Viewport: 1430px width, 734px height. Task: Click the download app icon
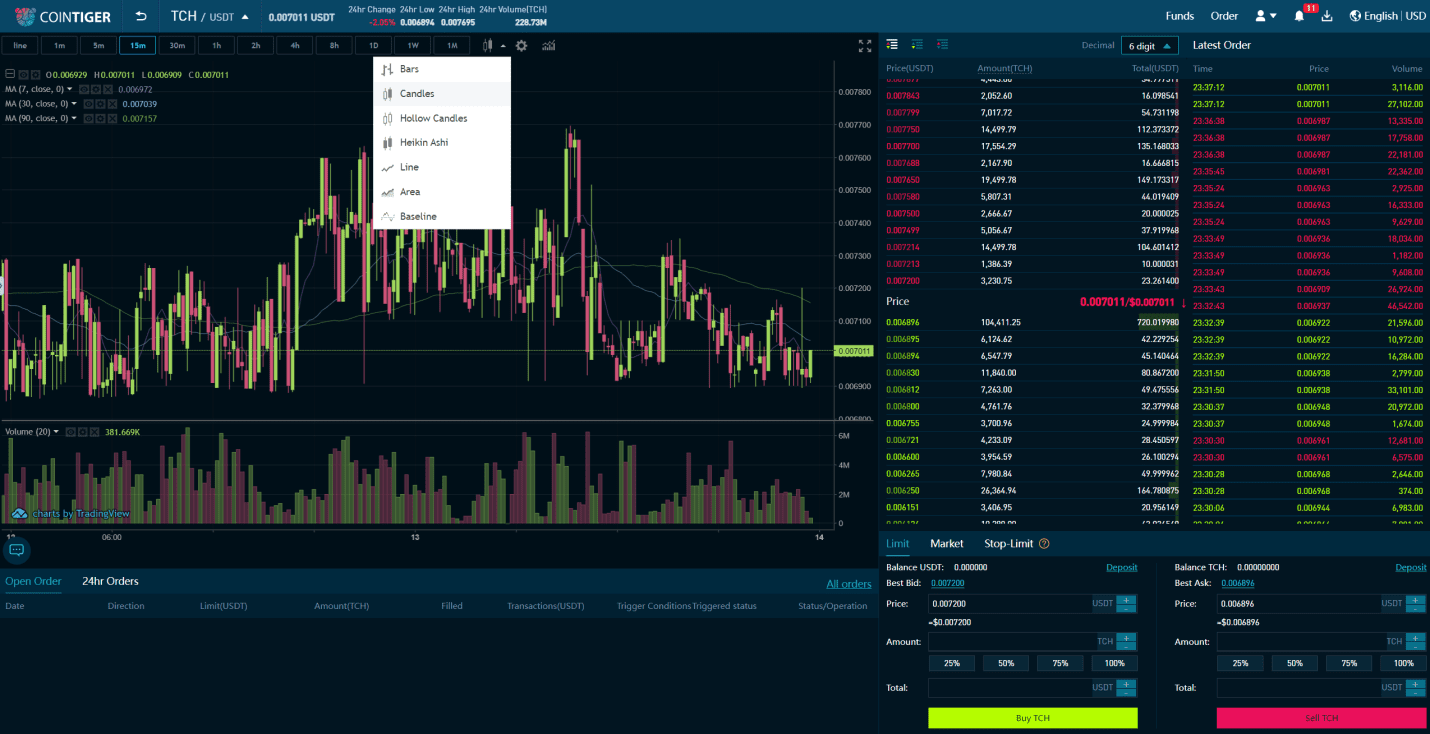click(1327, 16)
